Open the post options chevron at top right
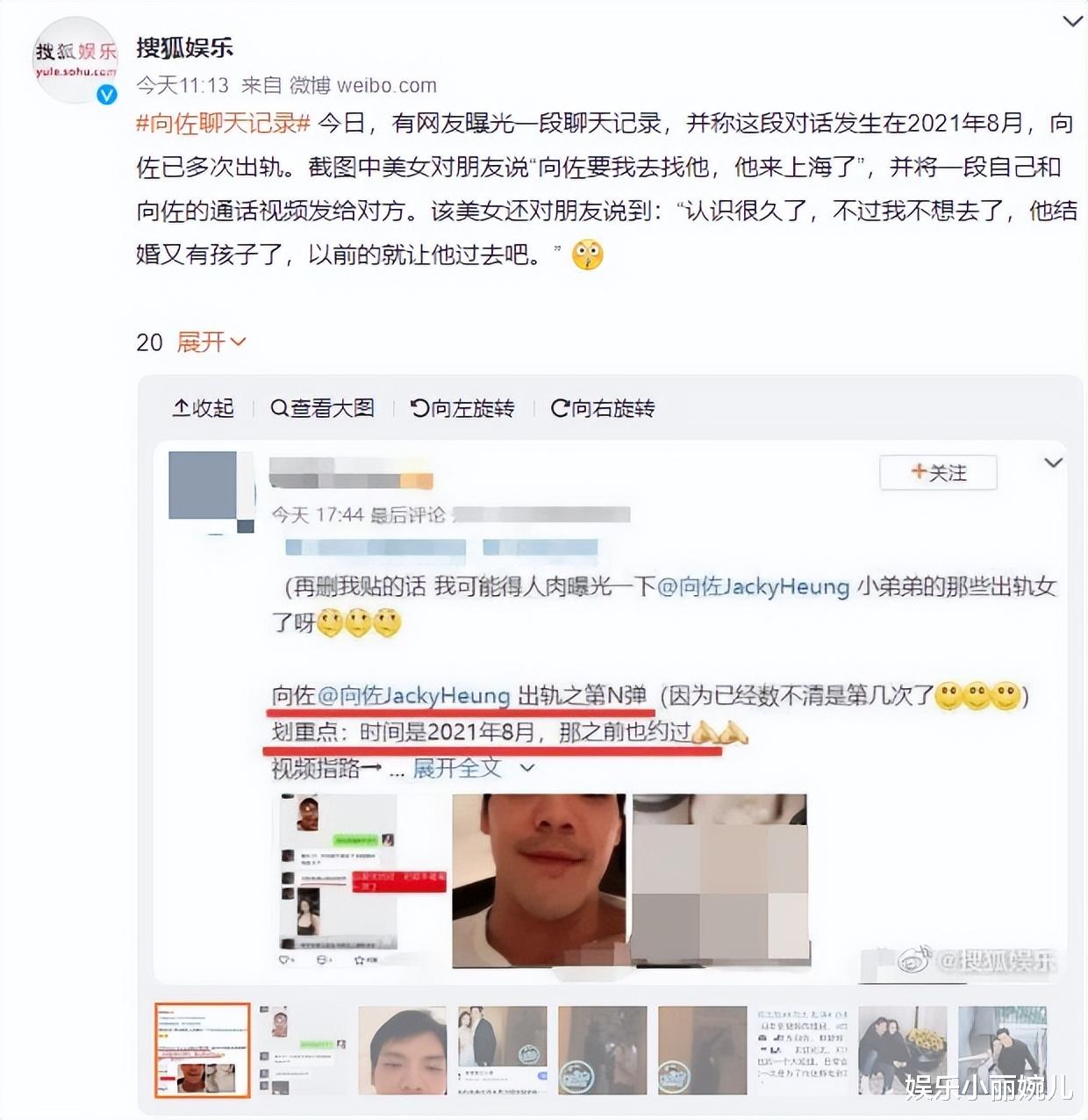The image size is (1088, 1120). pyautogui.click(x=1072, y=22)
